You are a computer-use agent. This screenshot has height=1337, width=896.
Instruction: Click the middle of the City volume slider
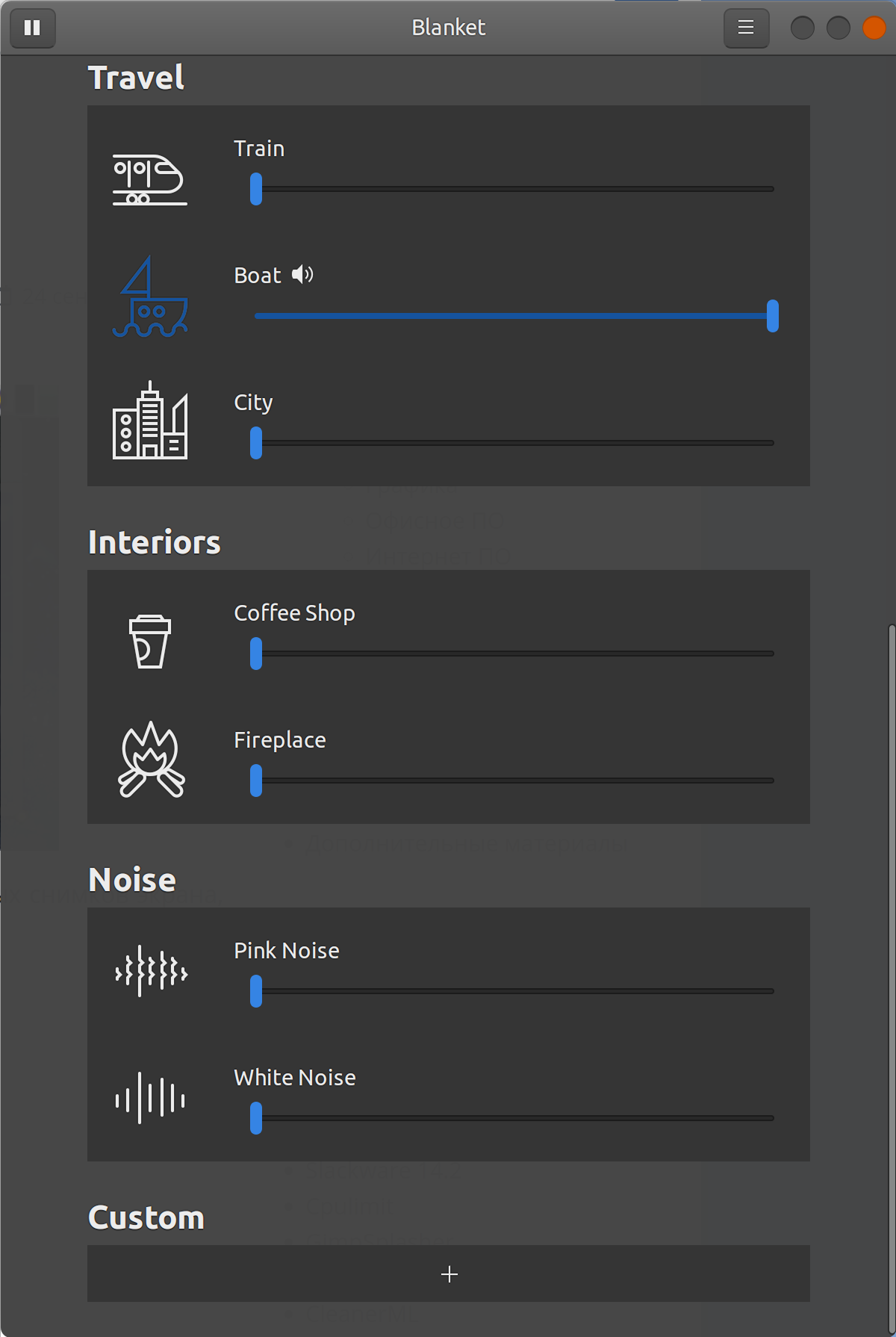tap(514, 443)
